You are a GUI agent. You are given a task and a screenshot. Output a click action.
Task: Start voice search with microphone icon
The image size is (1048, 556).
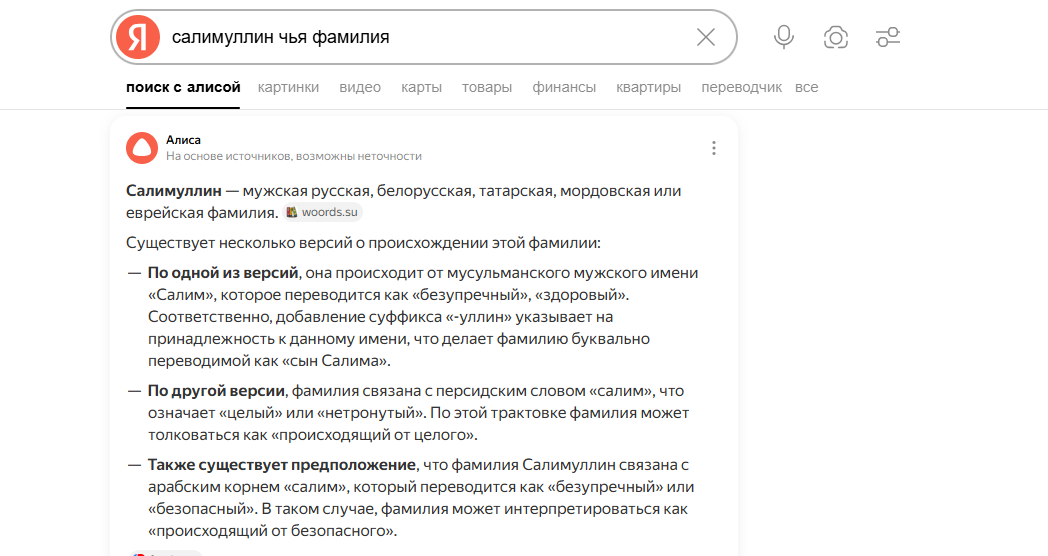[x=784, y=37]
